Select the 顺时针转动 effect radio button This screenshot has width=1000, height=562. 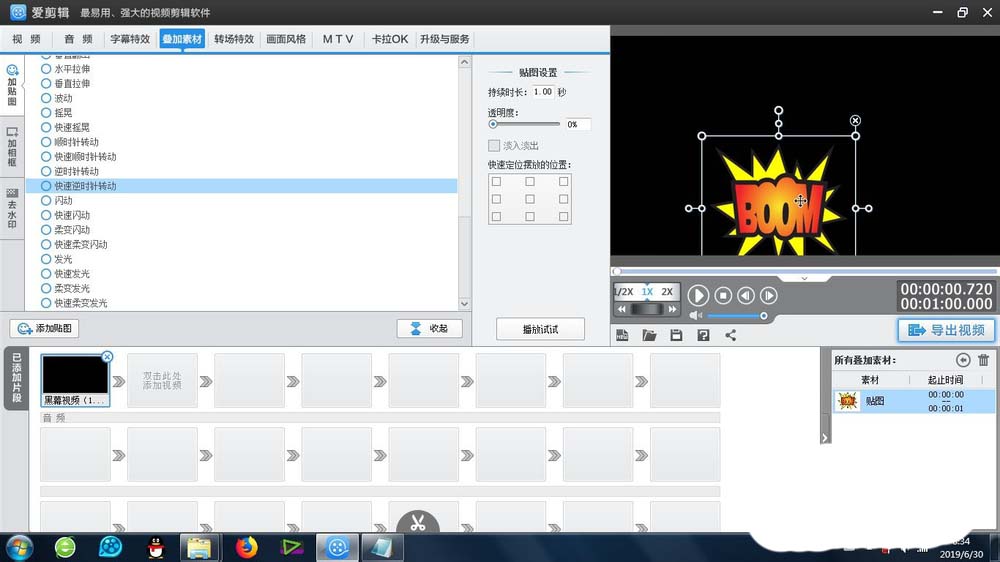point(46,142)
